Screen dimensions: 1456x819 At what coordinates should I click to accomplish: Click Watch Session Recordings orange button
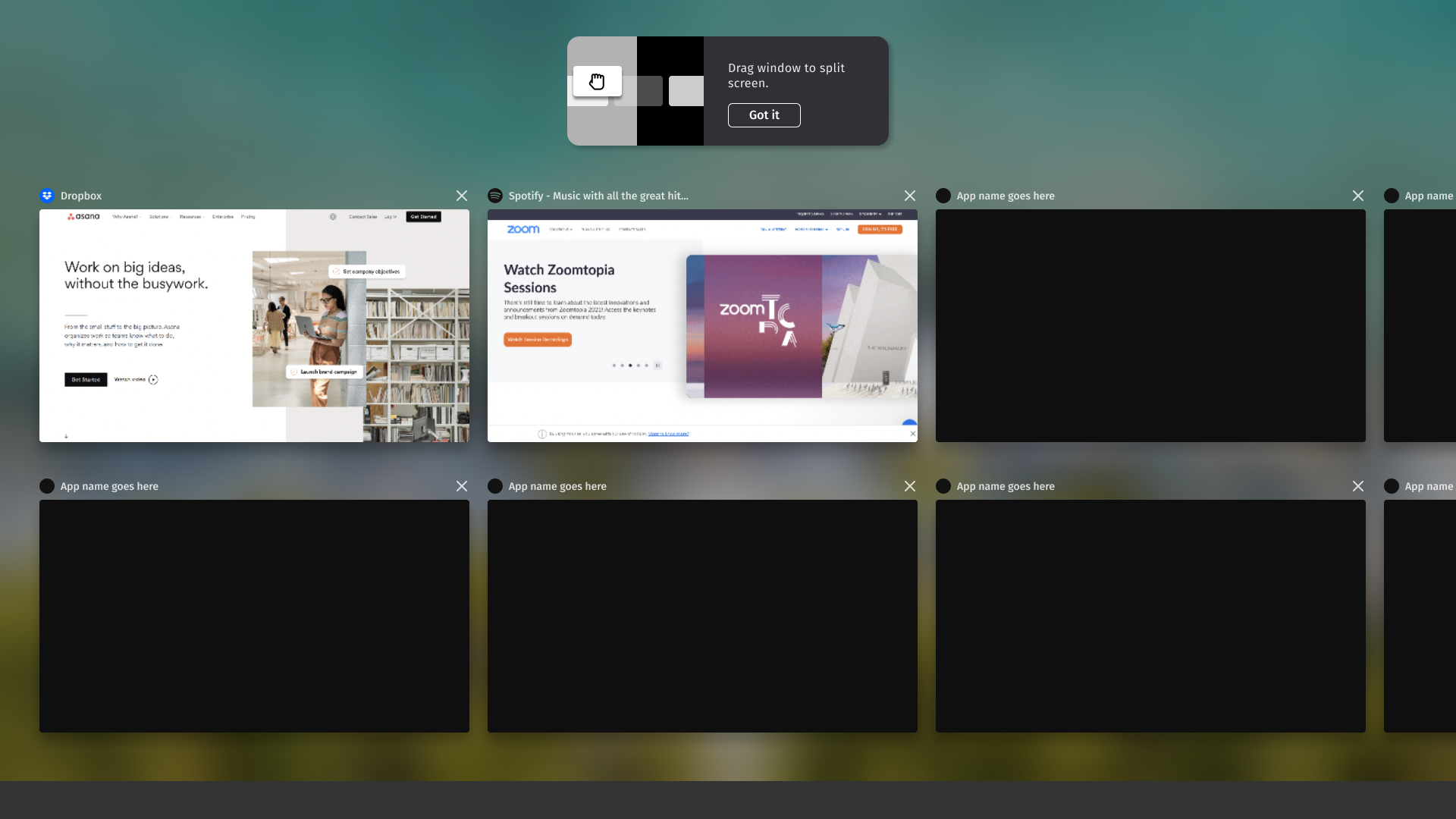pos(538,340)
